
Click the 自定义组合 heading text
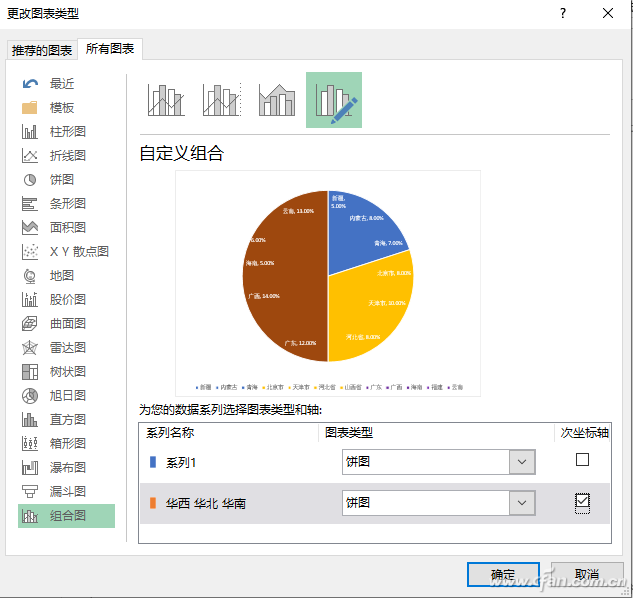click(x=182, y=153)
